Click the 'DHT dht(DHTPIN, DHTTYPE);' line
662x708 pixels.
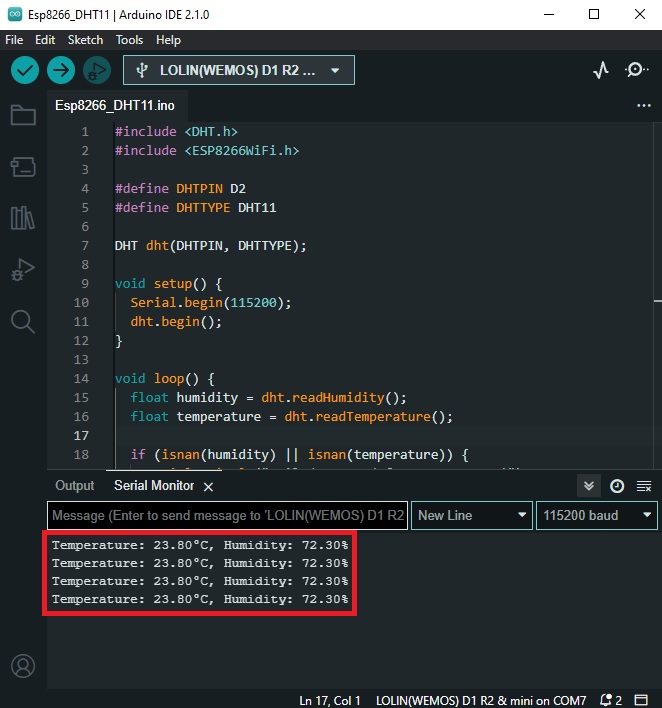(x=210, y=246)
